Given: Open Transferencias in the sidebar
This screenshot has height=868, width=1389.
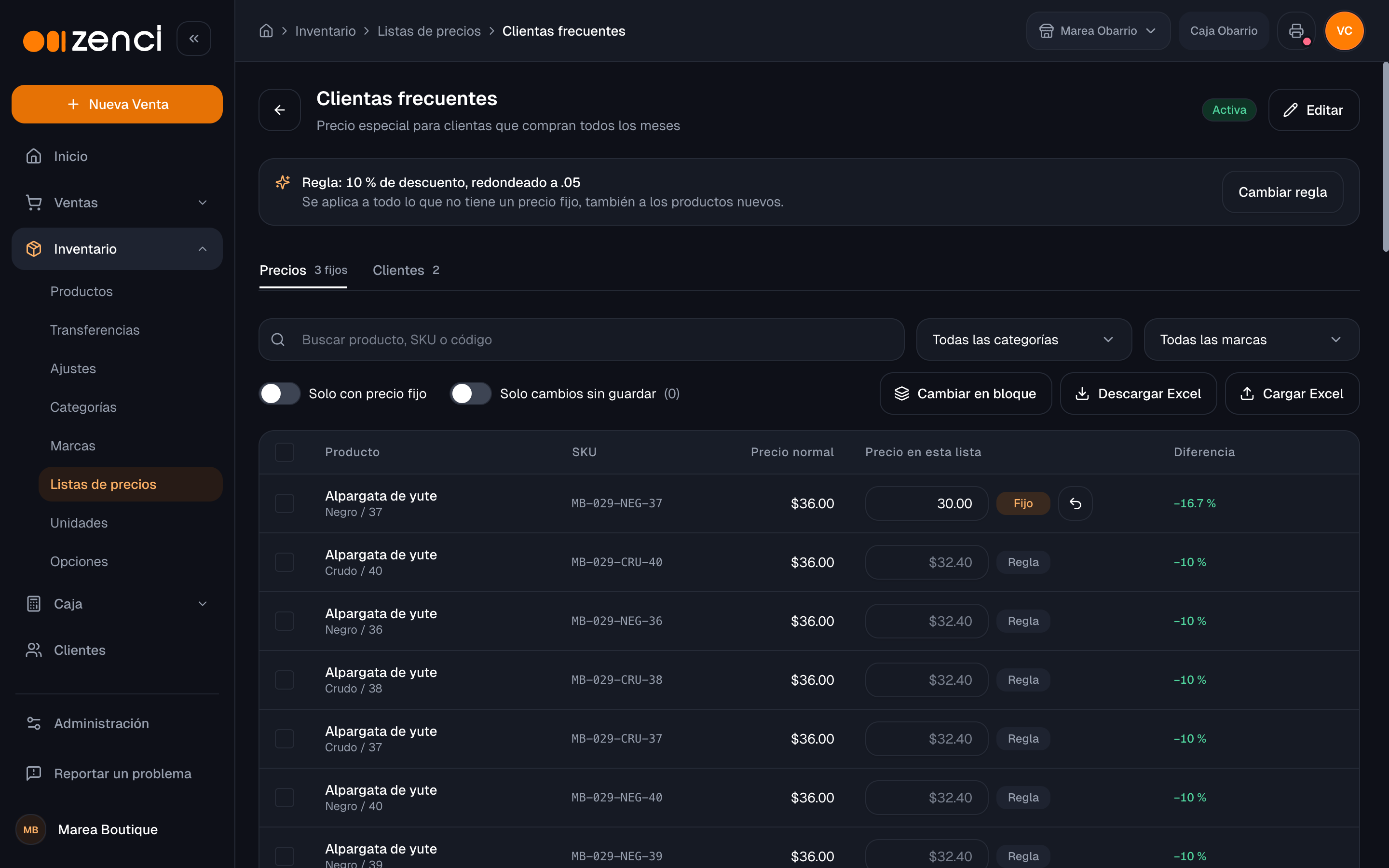Looking at the screenshot, I should pyautogui.click(x=95, y=330).
